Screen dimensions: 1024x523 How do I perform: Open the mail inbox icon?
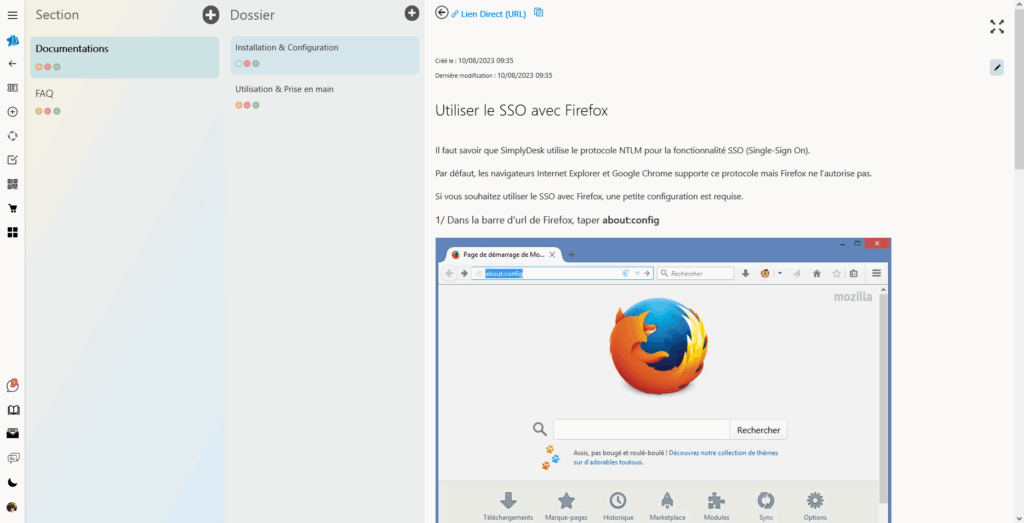point(12,434)
